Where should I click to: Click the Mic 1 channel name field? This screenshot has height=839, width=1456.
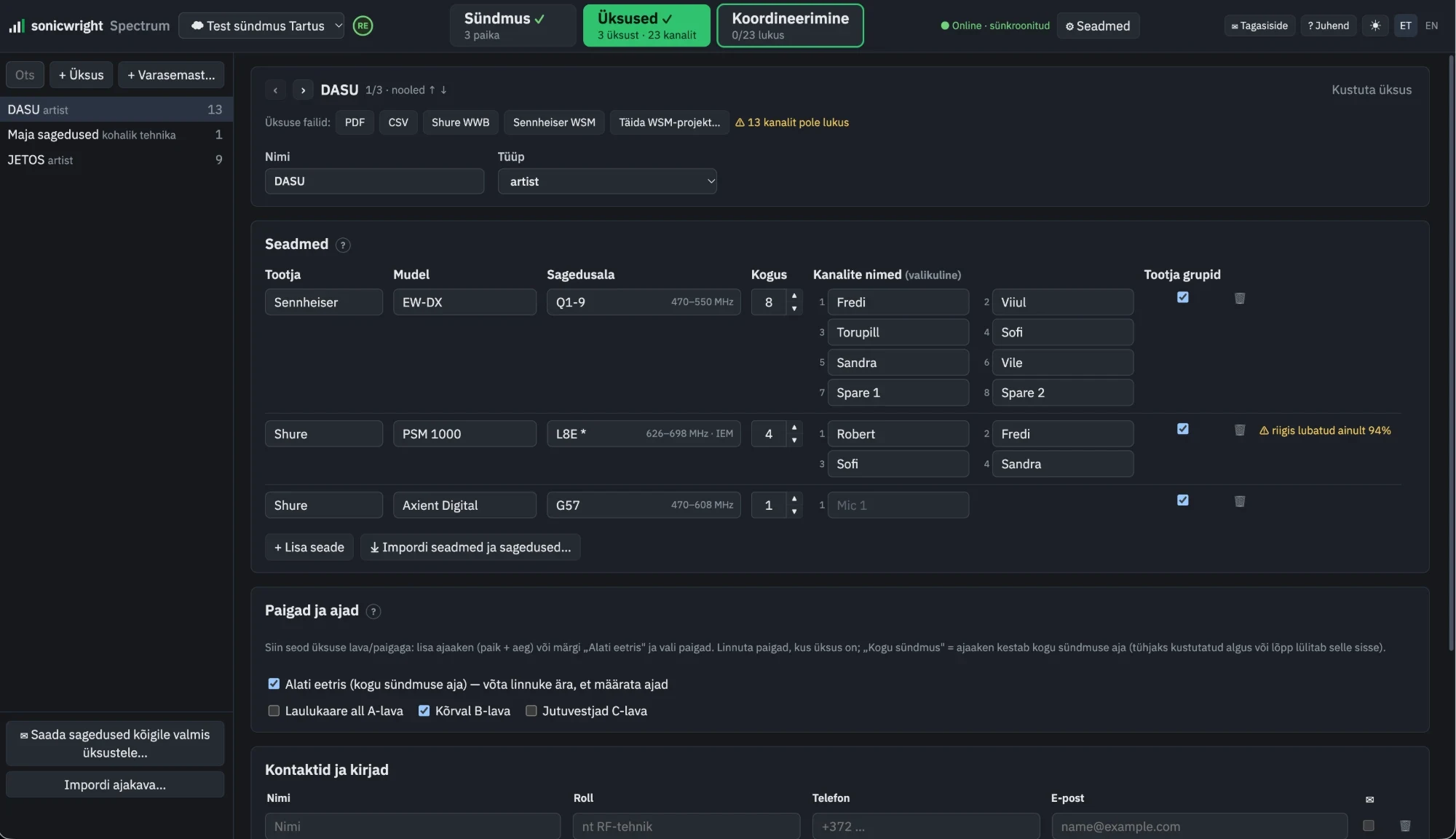898,505
